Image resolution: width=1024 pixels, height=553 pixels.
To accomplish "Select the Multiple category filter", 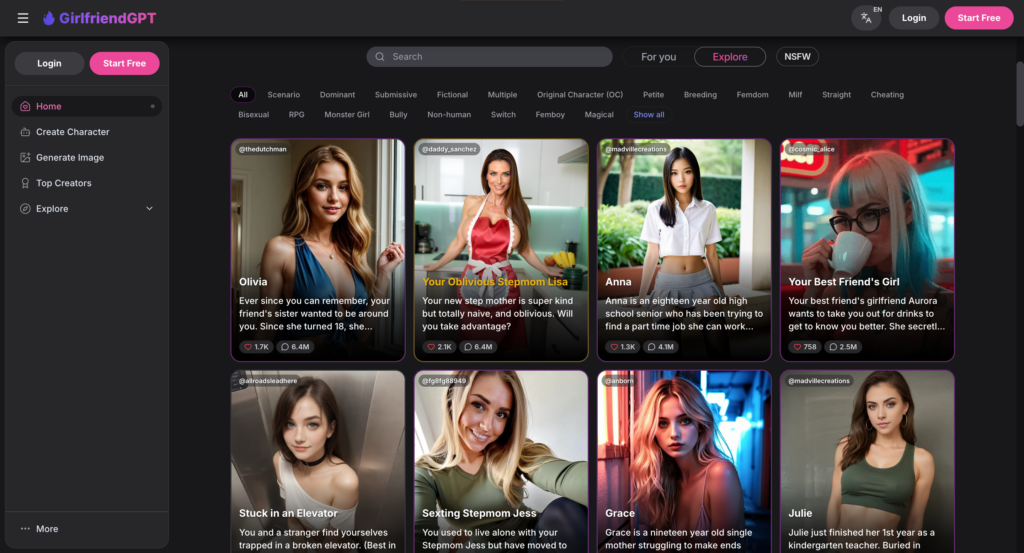I will [502, 95].
